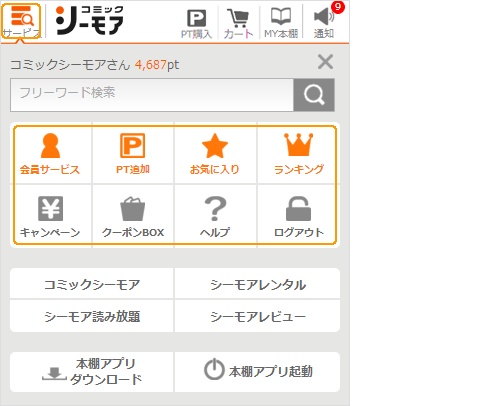Open the サービス menu icon

(21, 21)
